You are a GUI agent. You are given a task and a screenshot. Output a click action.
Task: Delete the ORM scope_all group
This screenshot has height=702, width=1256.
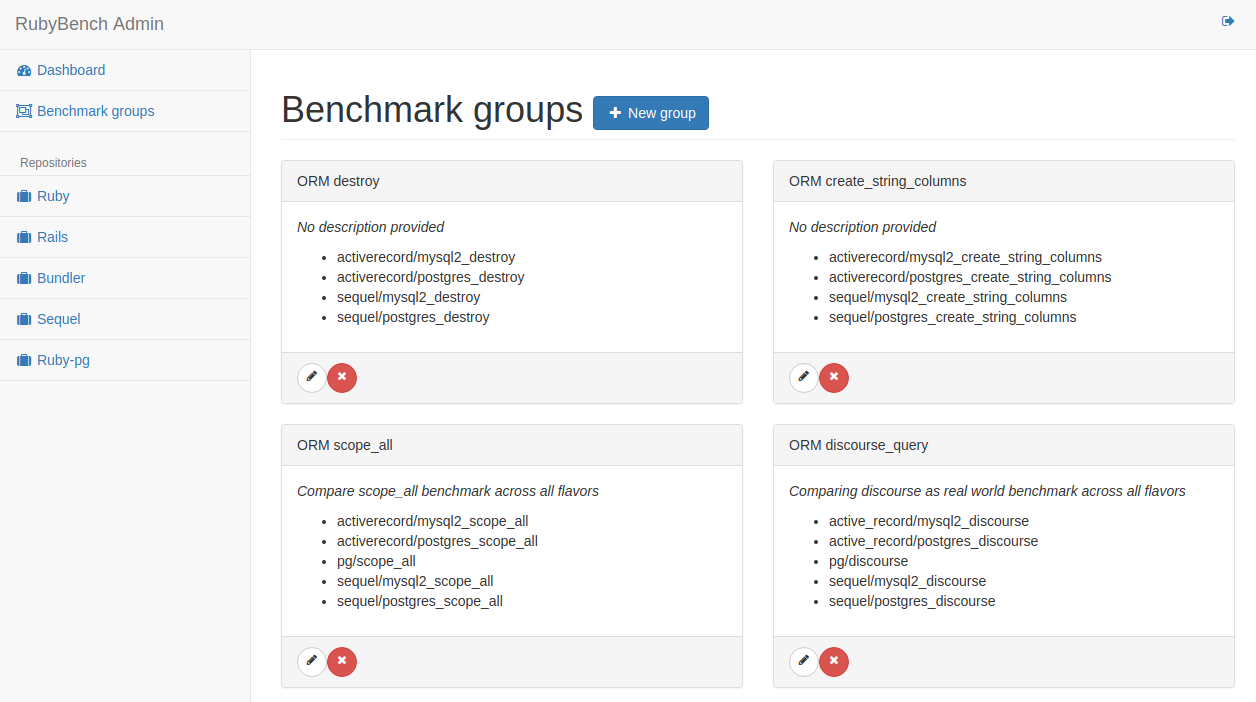pos(342,662)
